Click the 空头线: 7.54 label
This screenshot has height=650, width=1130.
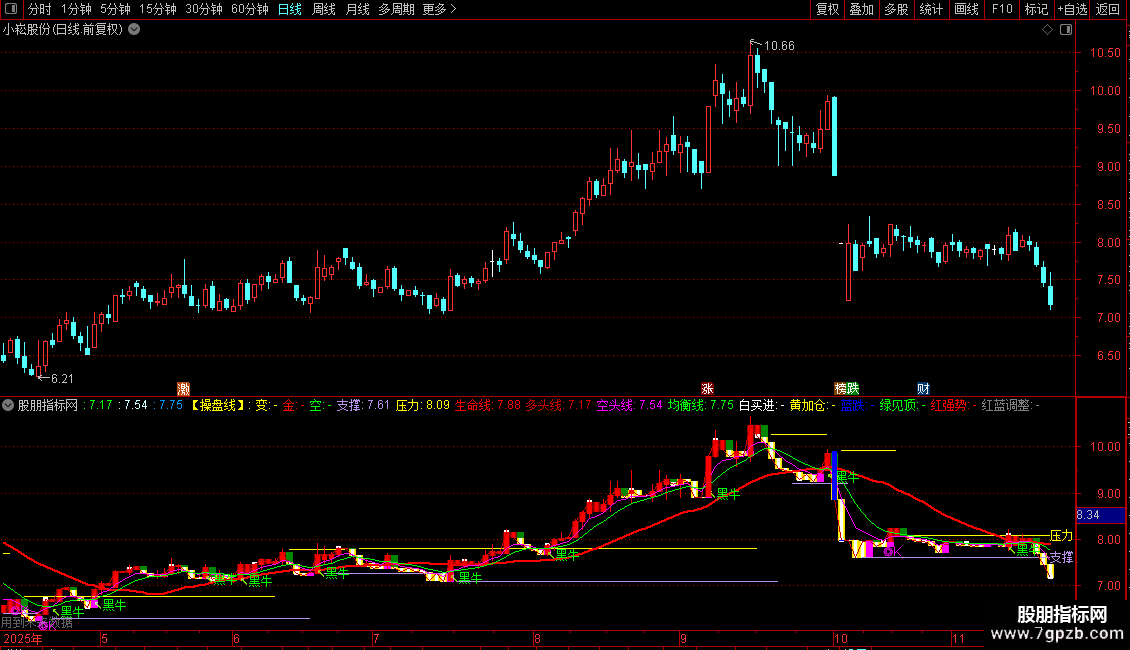(629, 406)
